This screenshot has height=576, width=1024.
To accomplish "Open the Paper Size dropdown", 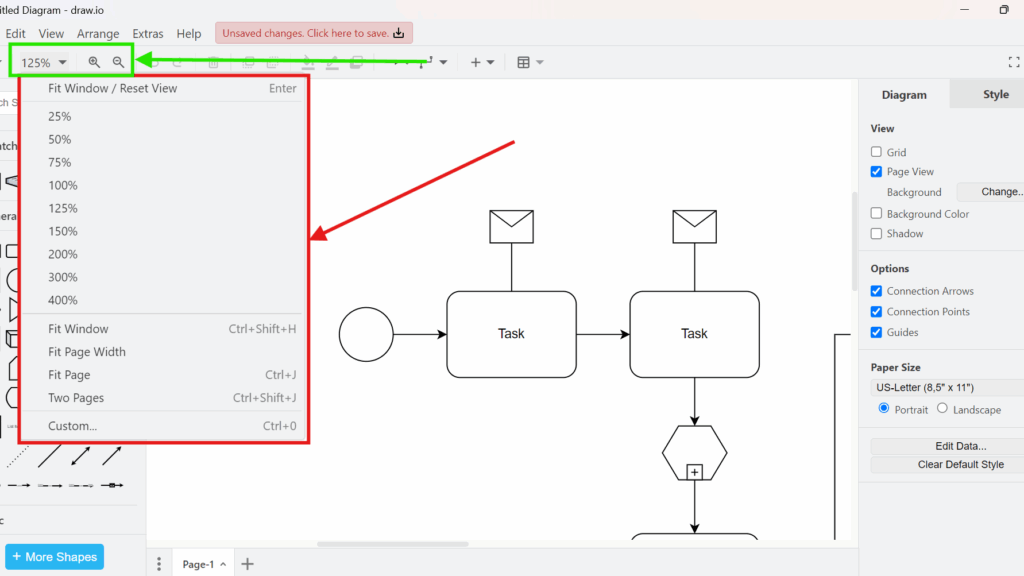I will point(941,387).
